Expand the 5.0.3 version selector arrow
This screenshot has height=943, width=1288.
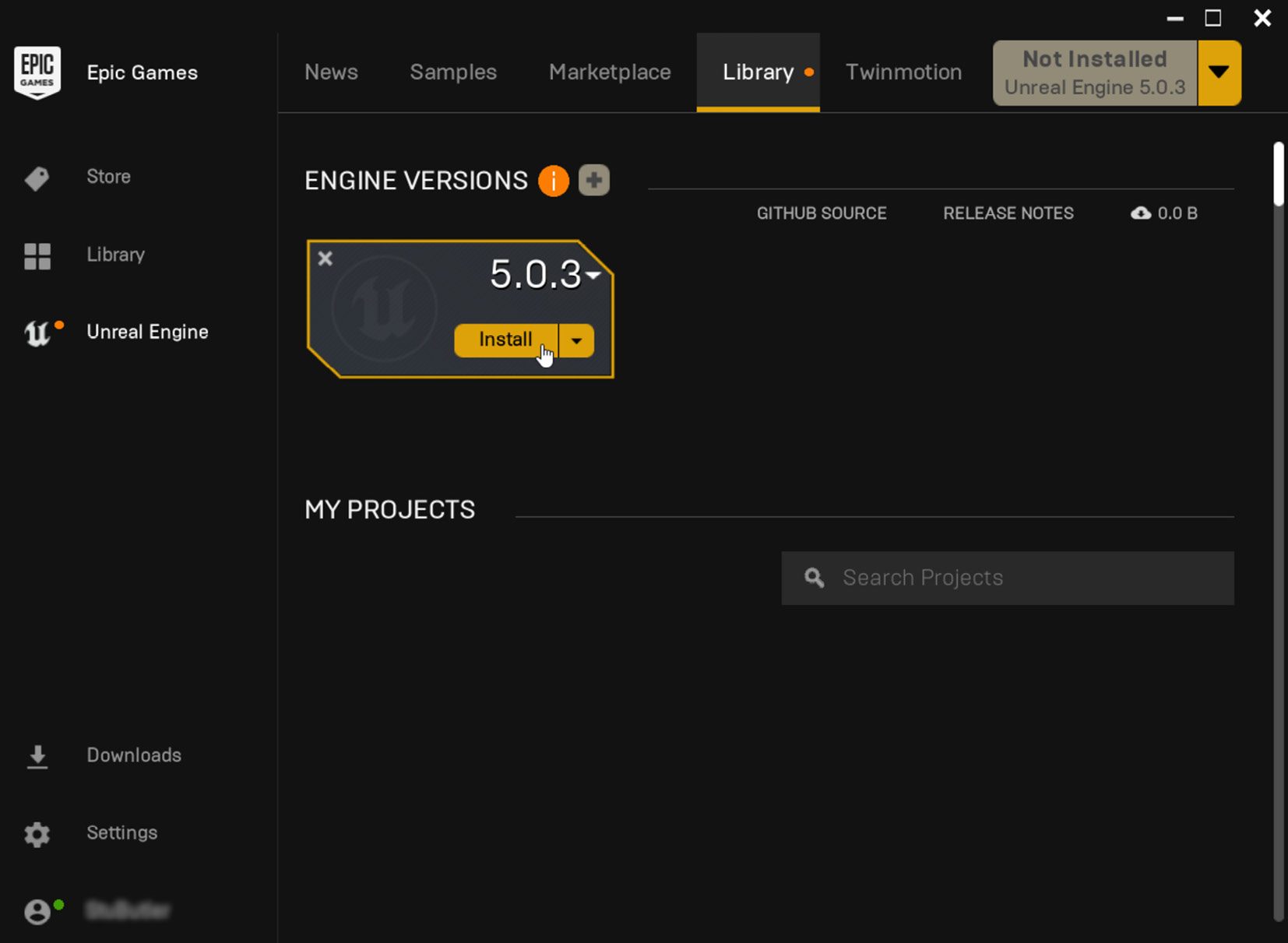(594, 275)
